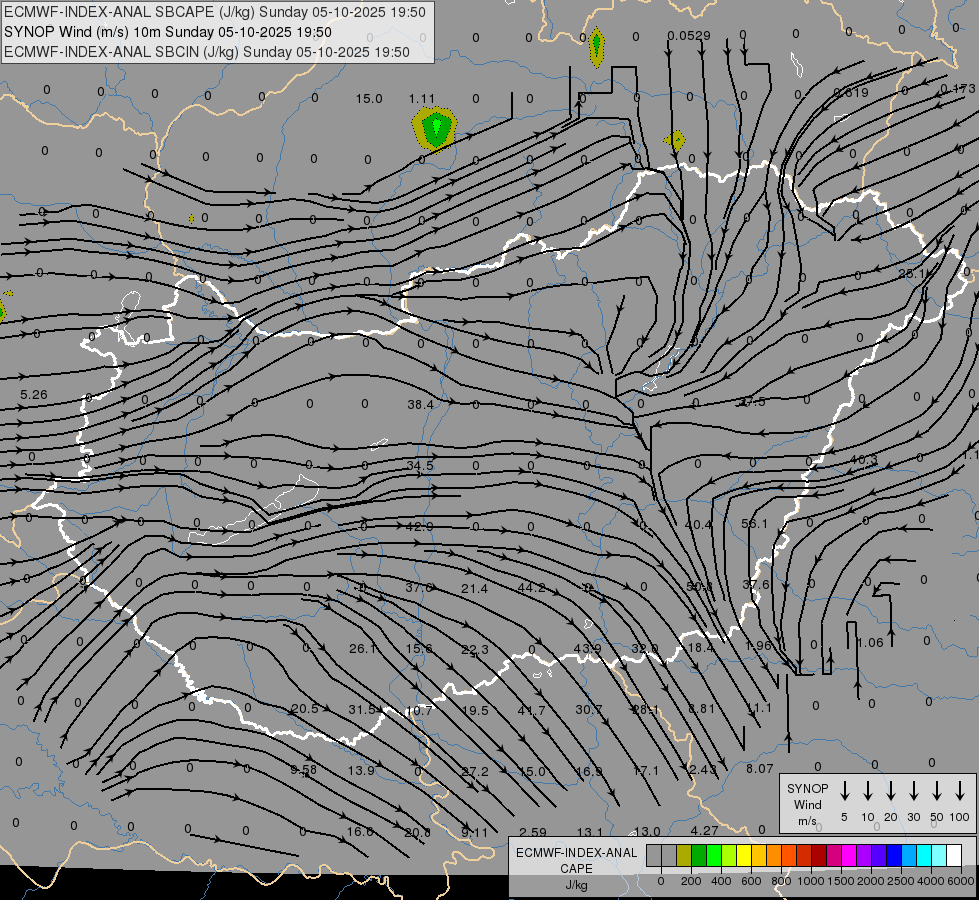Click the map value 27.5
The image size is (979, 900).
pyautogui.click(x=752, y=402)
